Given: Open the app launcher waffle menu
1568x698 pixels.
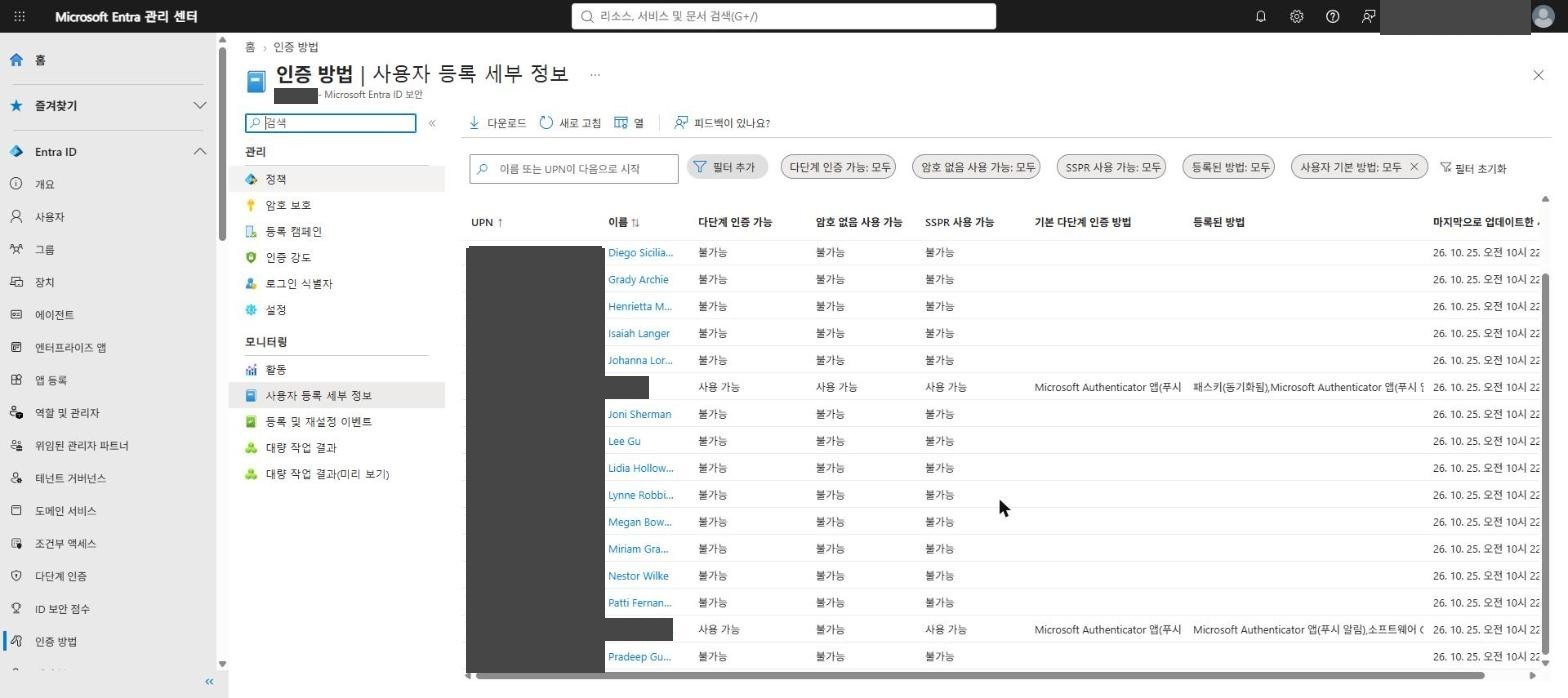Looking at the screenshot, I should tap(19, 17).
